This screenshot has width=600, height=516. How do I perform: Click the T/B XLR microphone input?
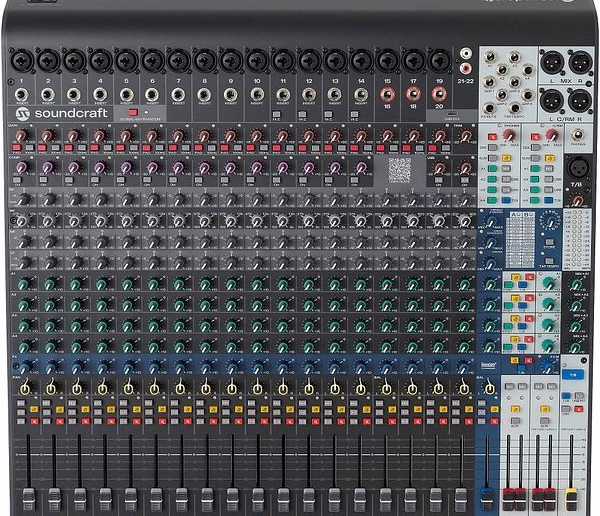click(x=577, y=168)
